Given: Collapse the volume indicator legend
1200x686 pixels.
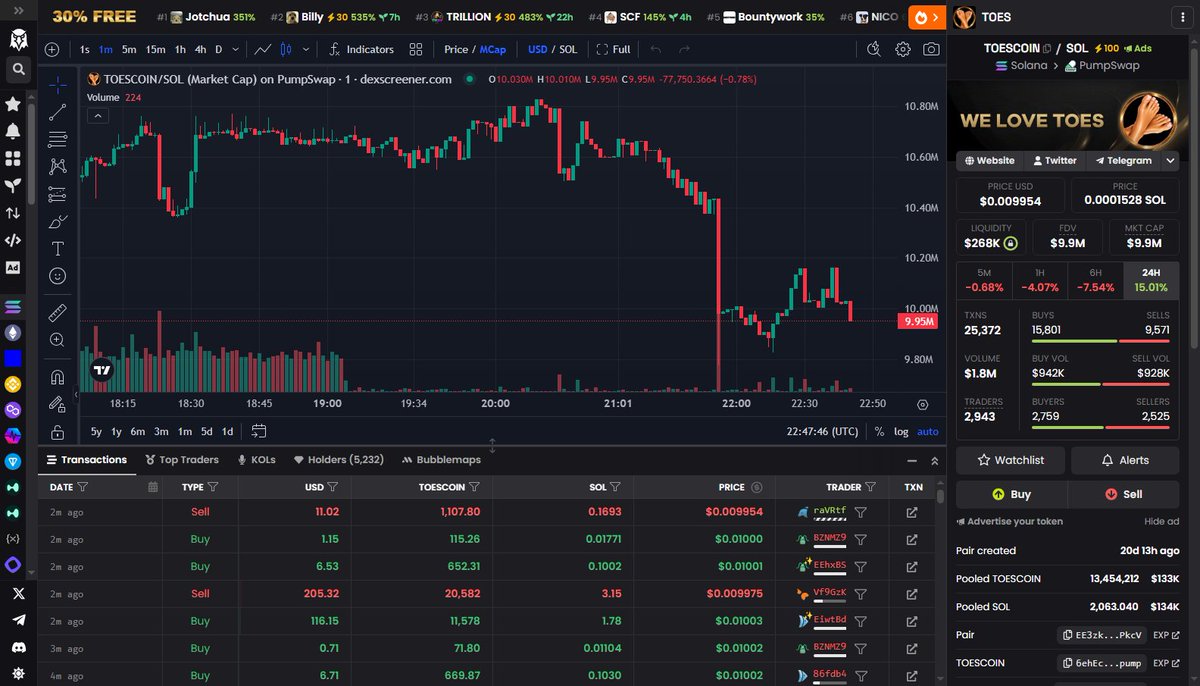Looking at the screenshot, I should pos(98,116).
